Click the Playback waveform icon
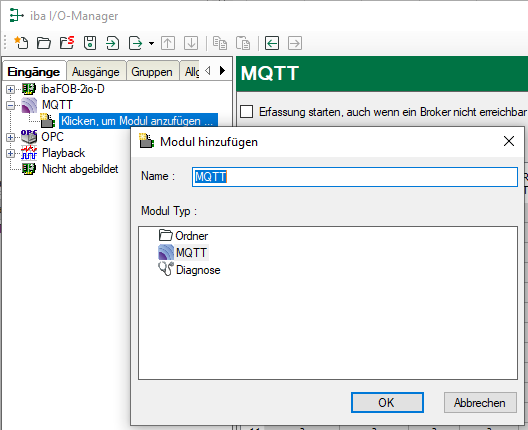The image size is (528, 430). (x=29, y=153)
